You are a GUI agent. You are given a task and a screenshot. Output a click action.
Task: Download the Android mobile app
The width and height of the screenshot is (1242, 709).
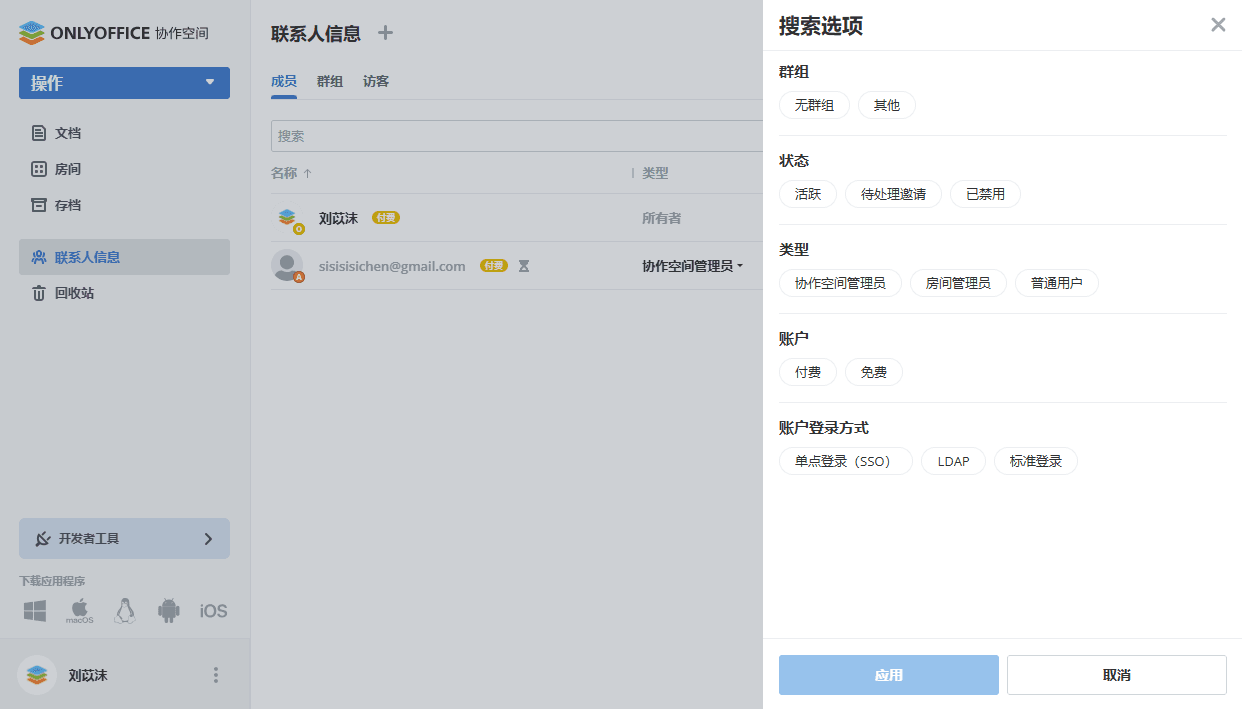(169, 610)
